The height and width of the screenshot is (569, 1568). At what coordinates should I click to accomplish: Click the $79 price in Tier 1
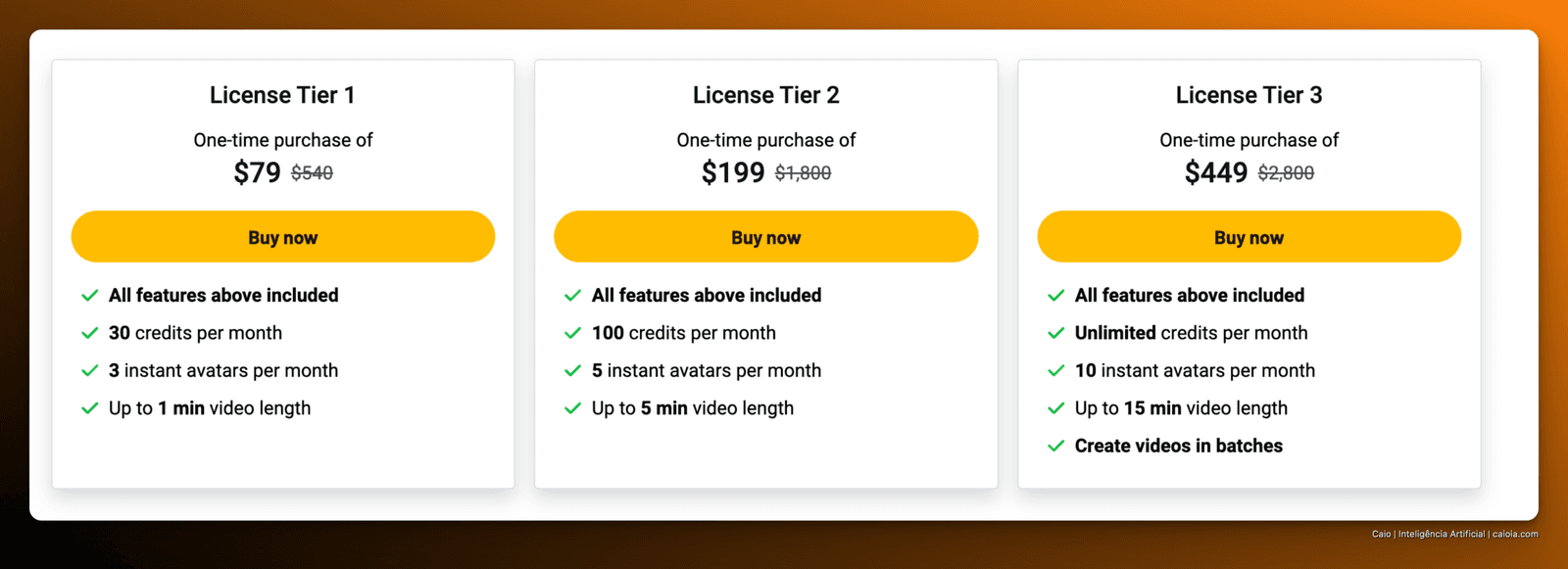257,172
